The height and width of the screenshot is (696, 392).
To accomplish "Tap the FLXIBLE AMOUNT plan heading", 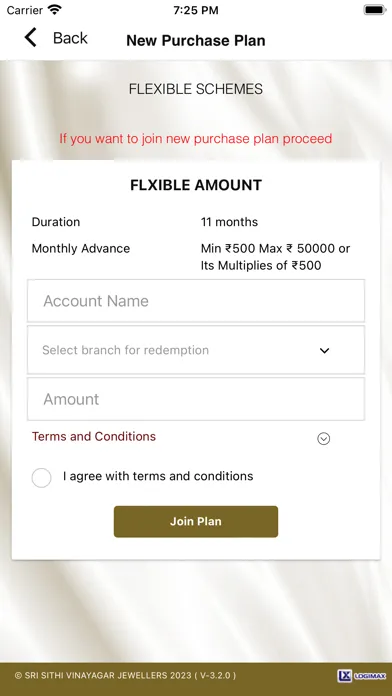I will point(196,185).
